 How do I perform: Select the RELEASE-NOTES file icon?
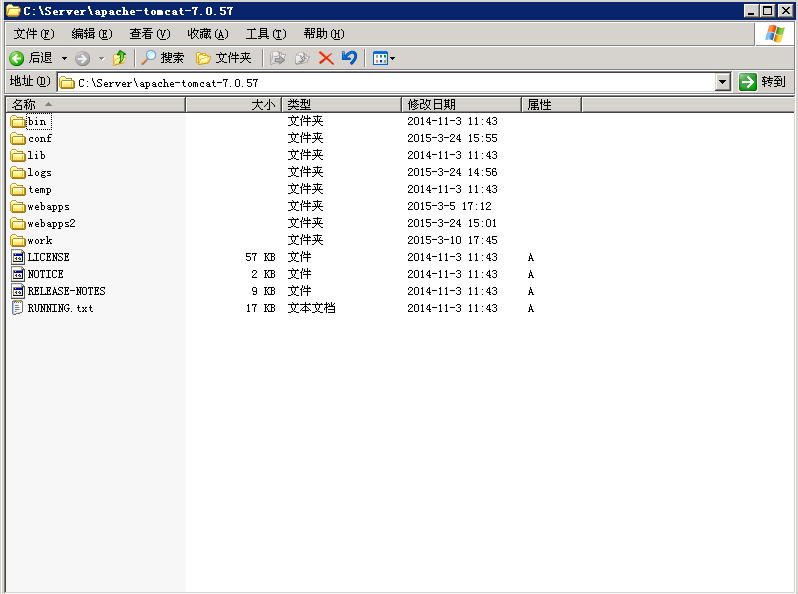tap(18, 291)
